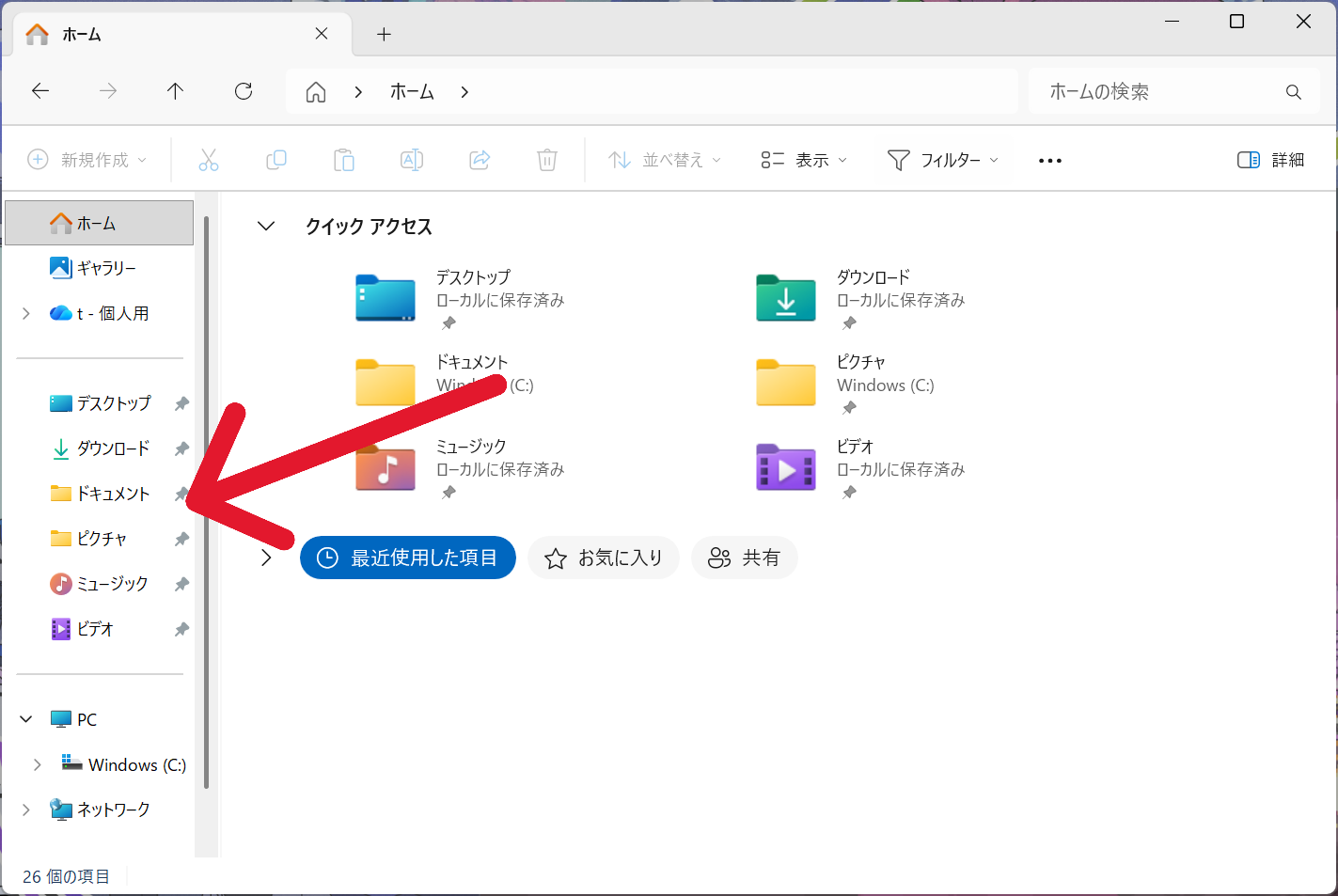Expand the Windows (C:) tree node
This screenshot has height=896, width=1338.
[x=38, y=764]
